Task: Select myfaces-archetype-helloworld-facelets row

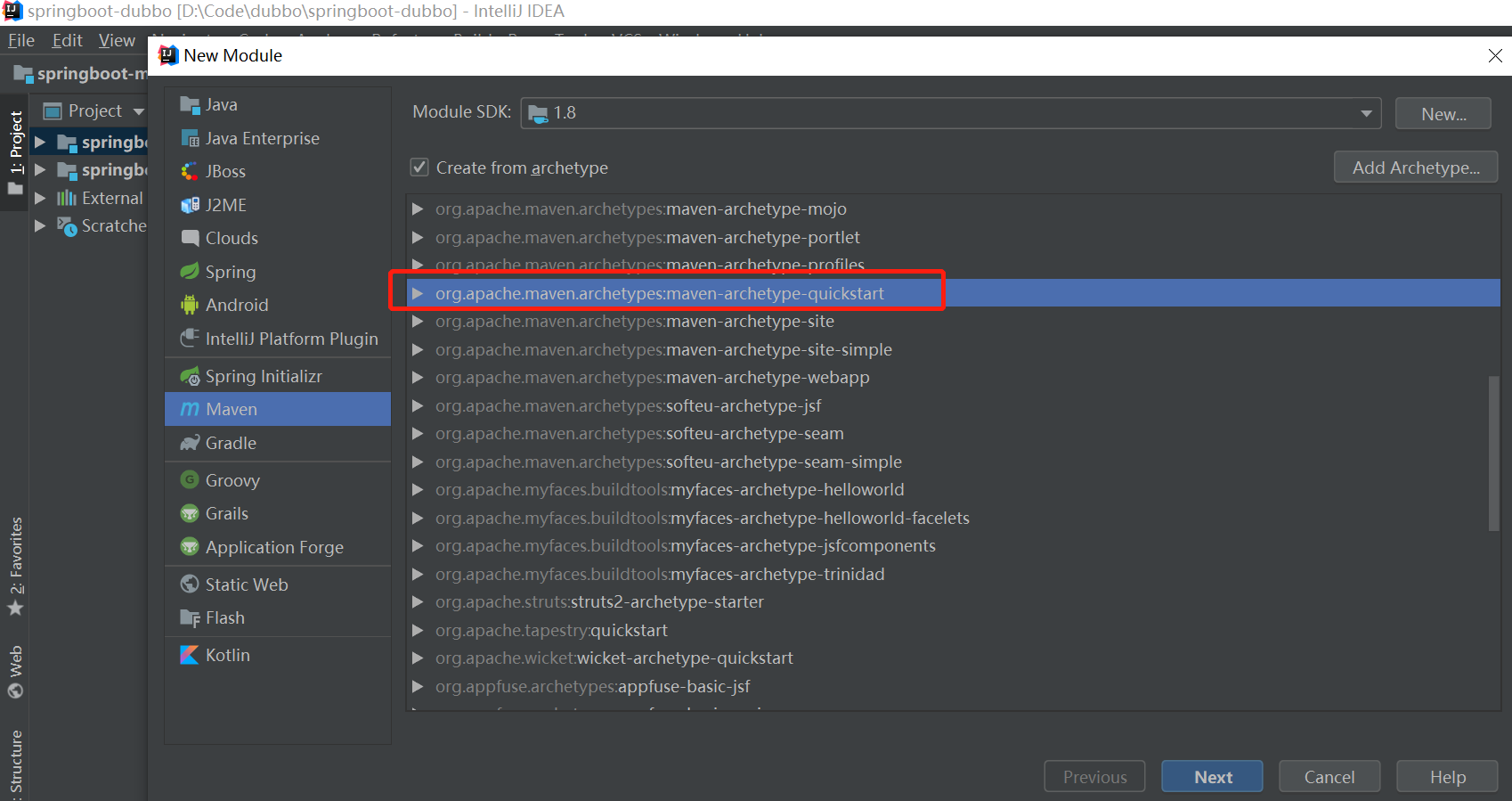Action: [953, 519]
